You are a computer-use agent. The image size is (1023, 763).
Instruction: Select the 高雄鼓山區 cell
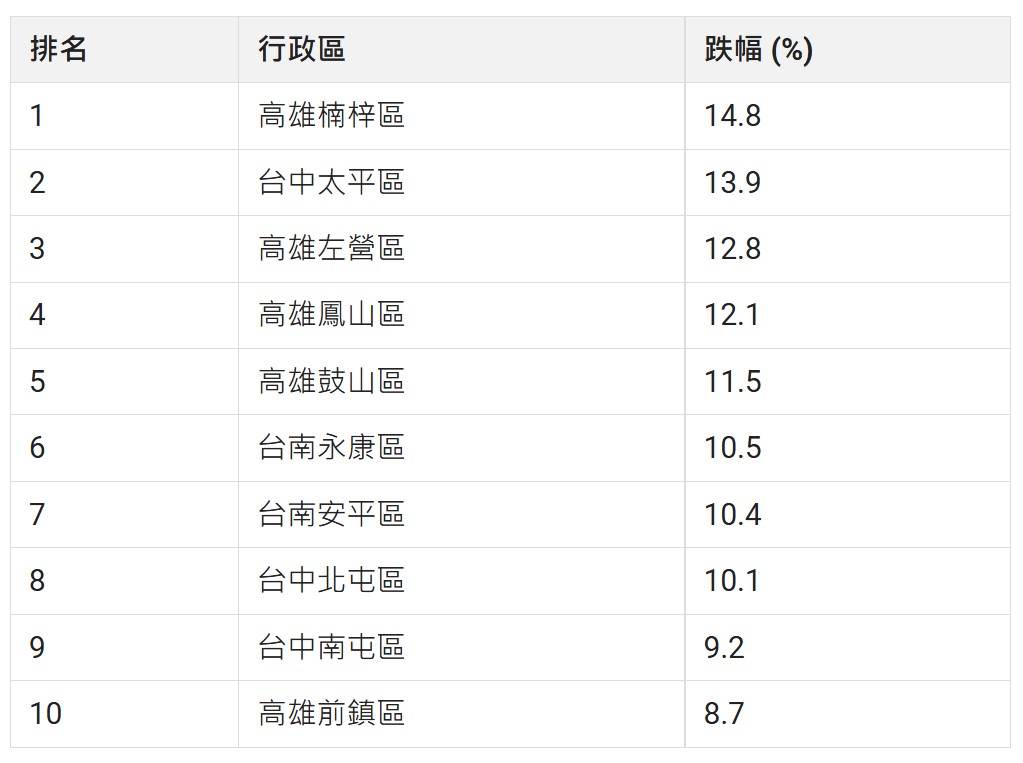pos(331,381)
